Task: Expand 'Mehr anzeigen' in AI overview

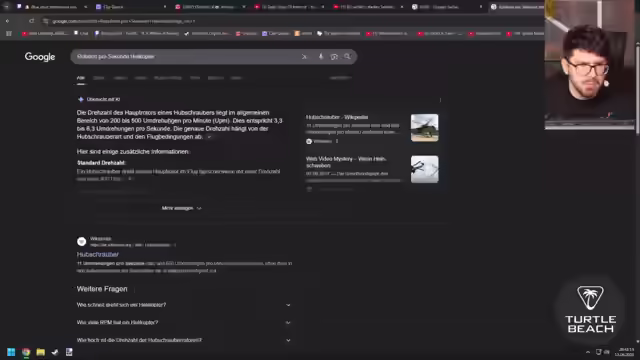Action: tap(181, 208)
